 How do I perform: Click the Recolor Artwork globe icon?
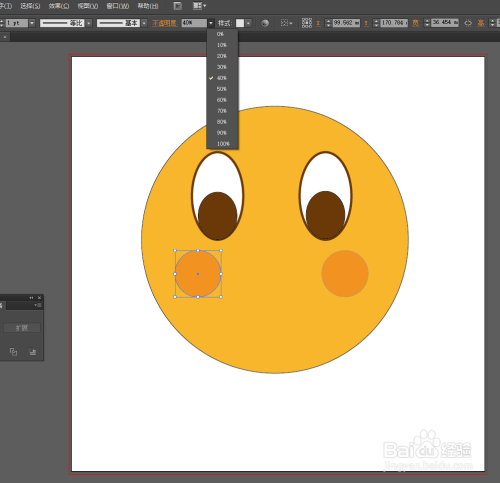click(x=265, y=23)
